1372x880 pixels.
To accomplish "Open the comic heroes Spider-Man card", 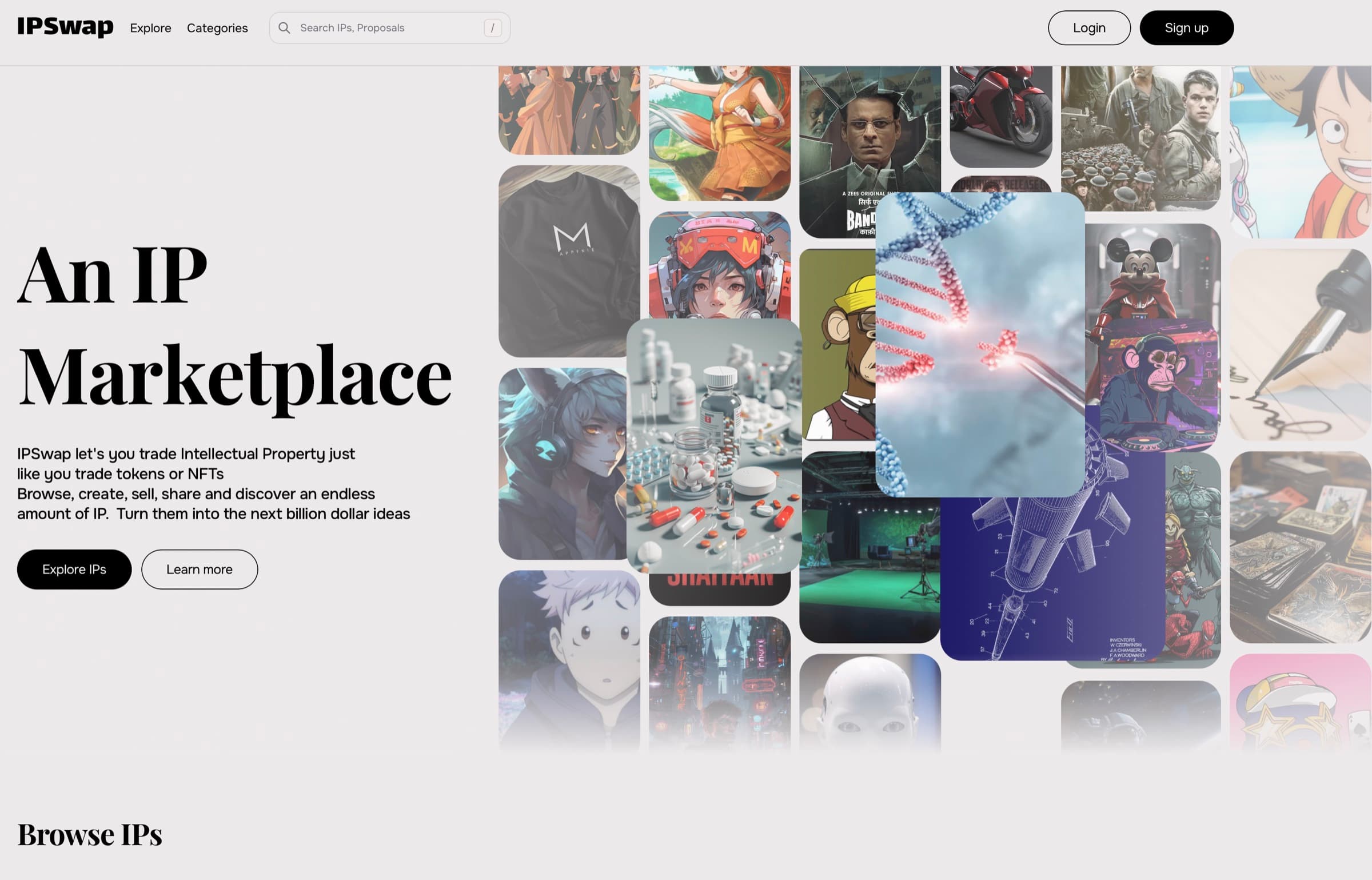I will pos(1193,560).
